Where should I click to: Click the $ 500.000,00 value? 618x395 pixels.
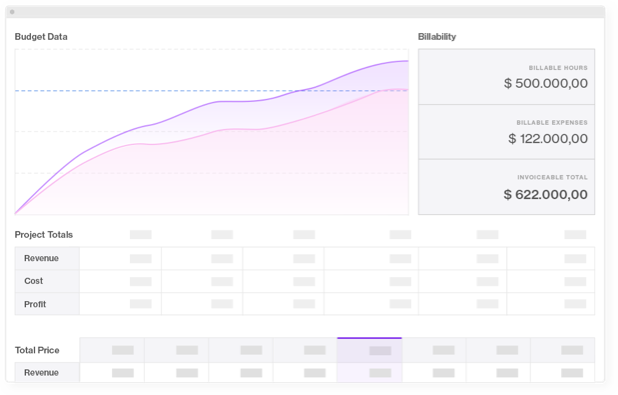(x=545, y=83)
